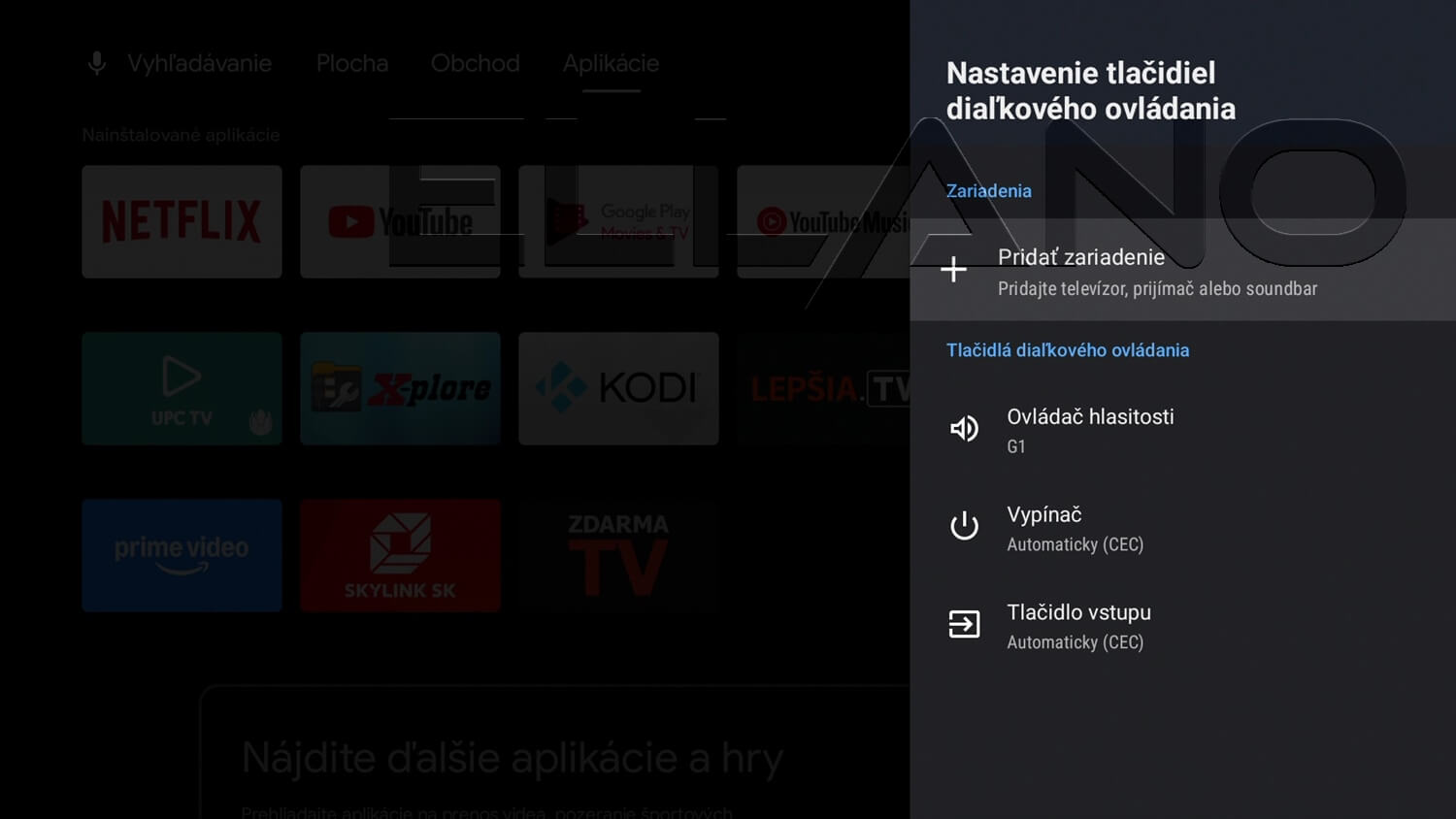Launch the Skylink SK app
The height and width of the screenshot is (819, 1456).
(400, 556)
